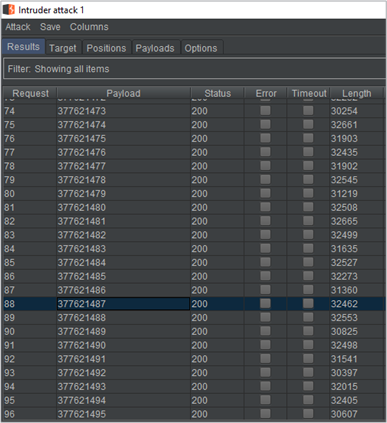Click length value 30254
This screenshot has width=387, height=423.
(344, 111)
